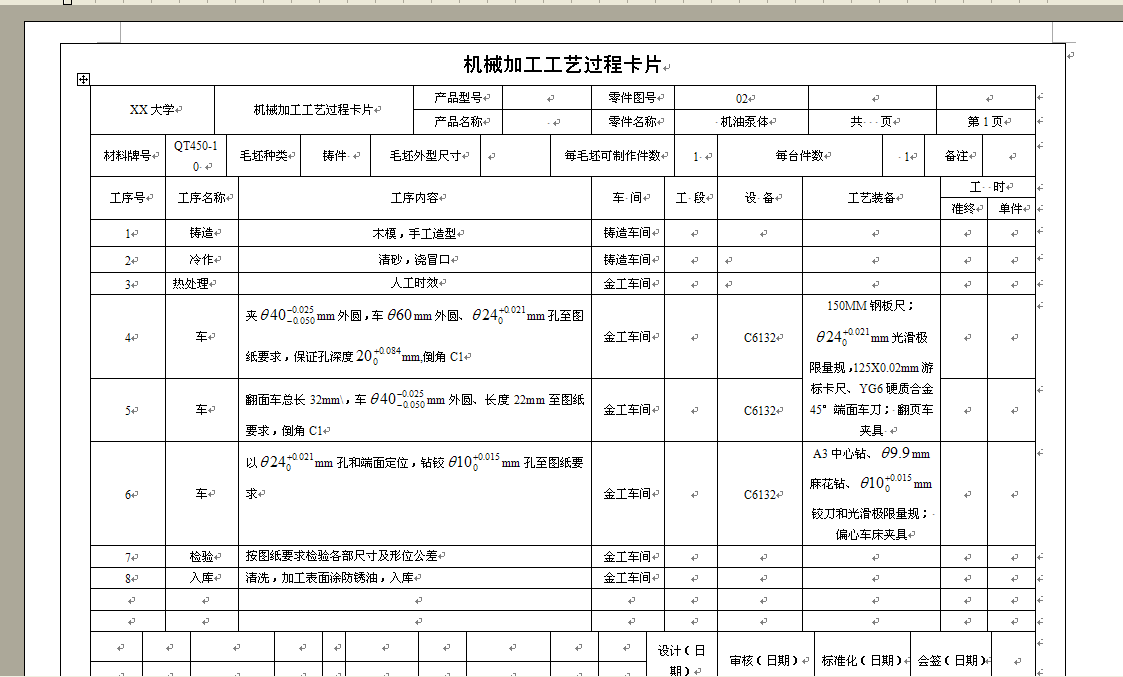Image resolution: width=1123 pixels, height=677 pixels.
Task: Click the 清砂,浇冒口 content cell
Action: (415, 260)
